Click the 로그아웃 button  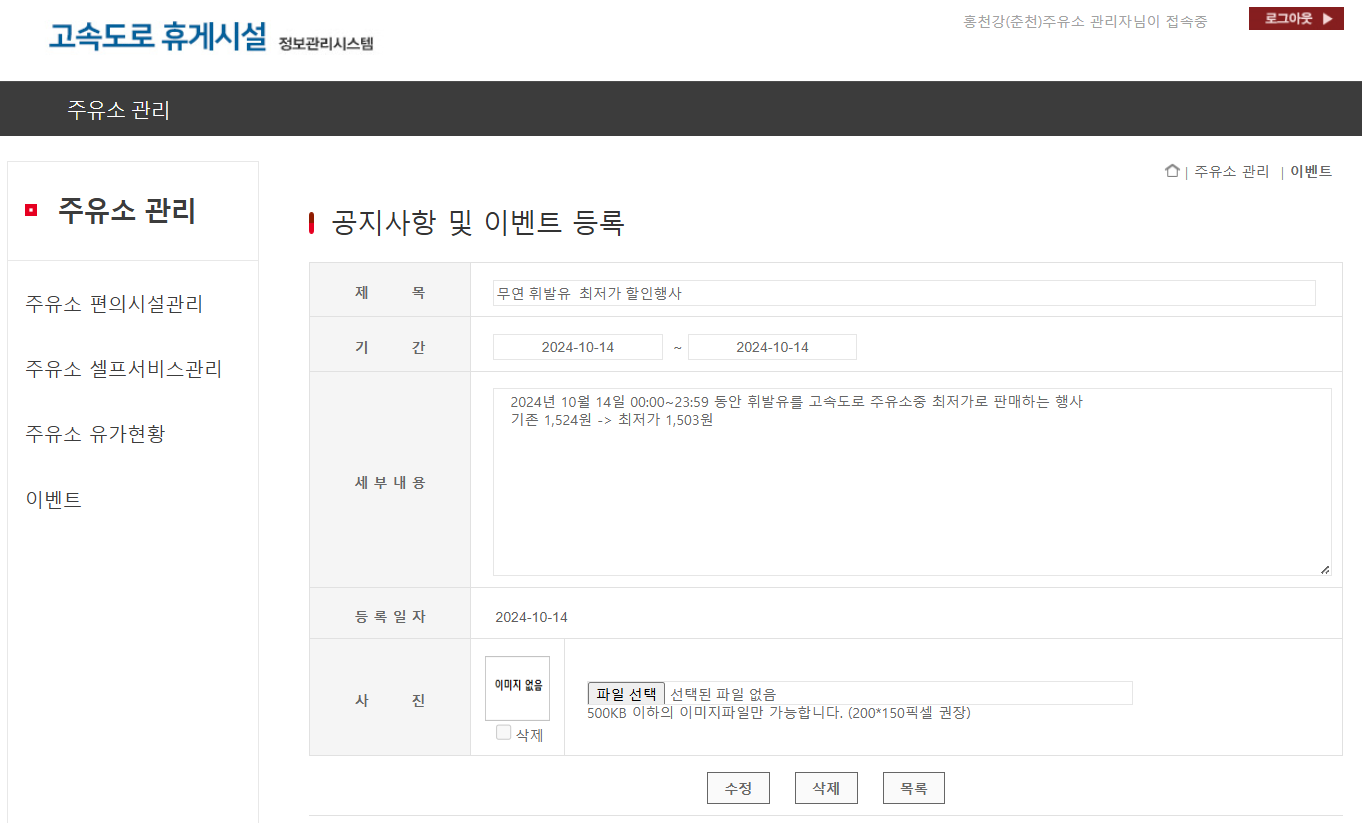point(1296,19)
